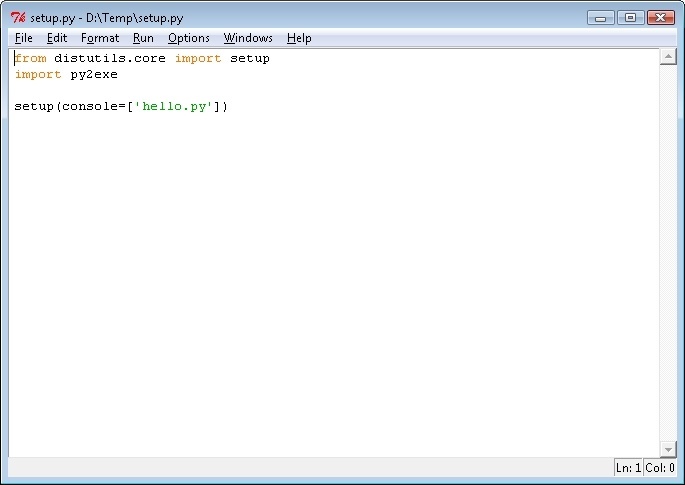Screen dimensions: 685x485
Task: Open the Help menu
Action: [x=299, y=38]
